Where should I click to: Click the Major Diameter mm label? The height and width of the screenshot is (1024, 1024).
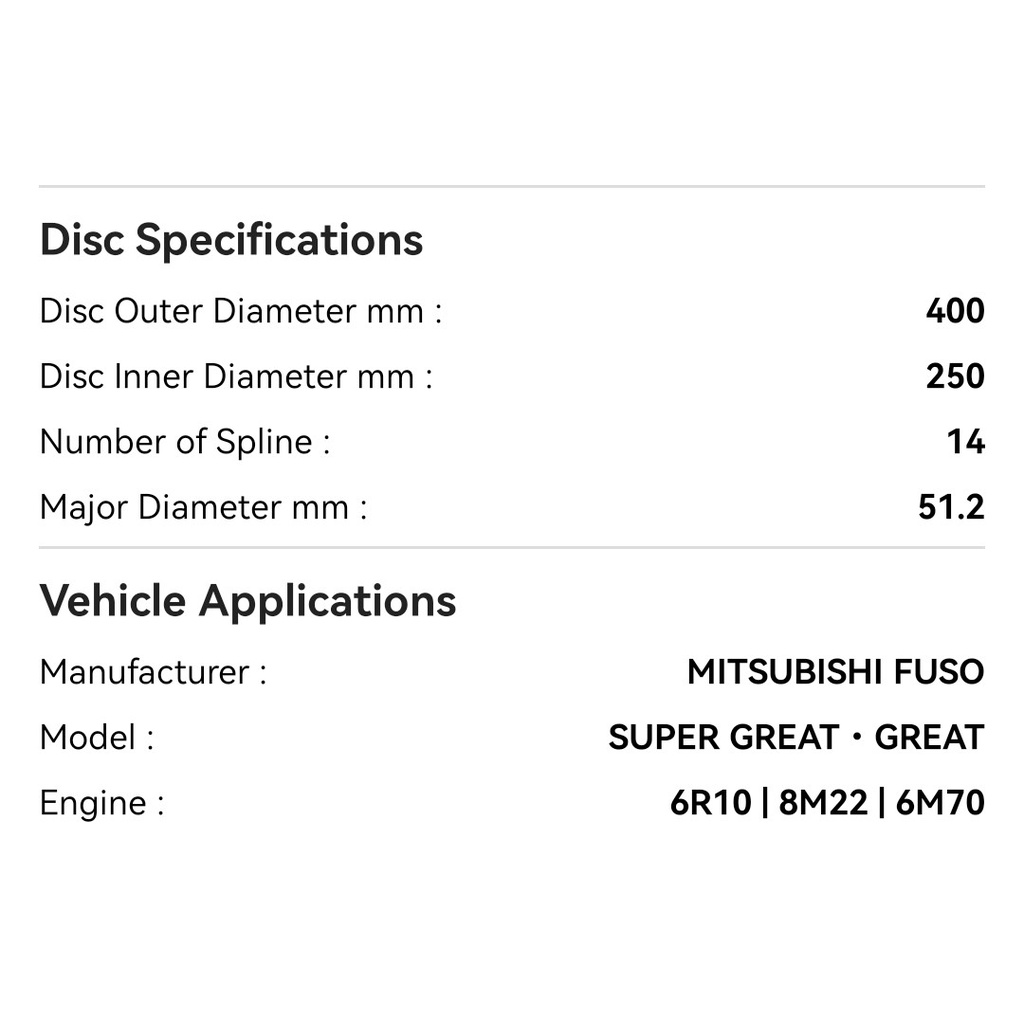(x=203, y=507)
